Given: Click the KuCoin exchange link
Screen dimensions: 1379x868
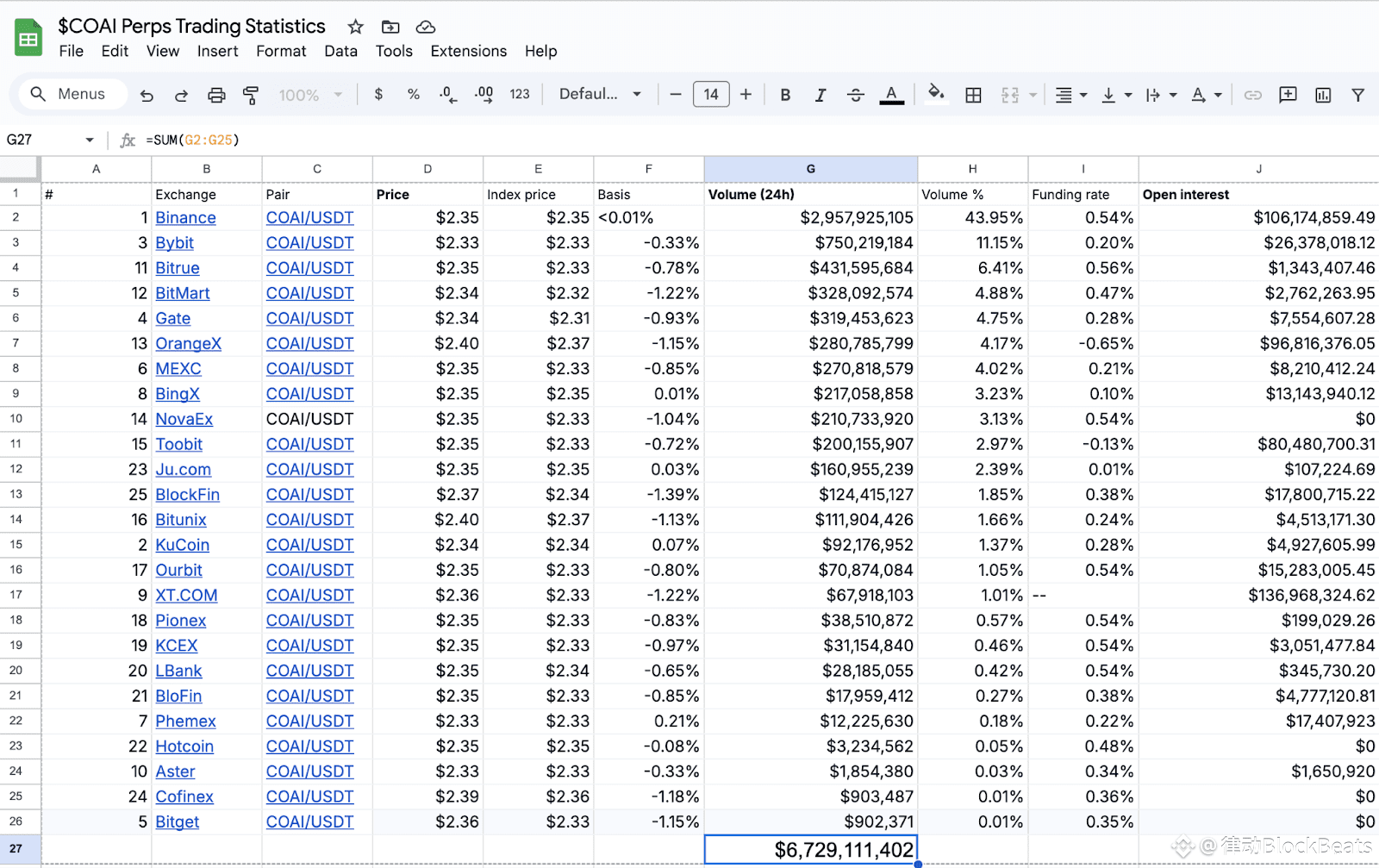Looking at the screenshot, I should [x=182, y=545].
